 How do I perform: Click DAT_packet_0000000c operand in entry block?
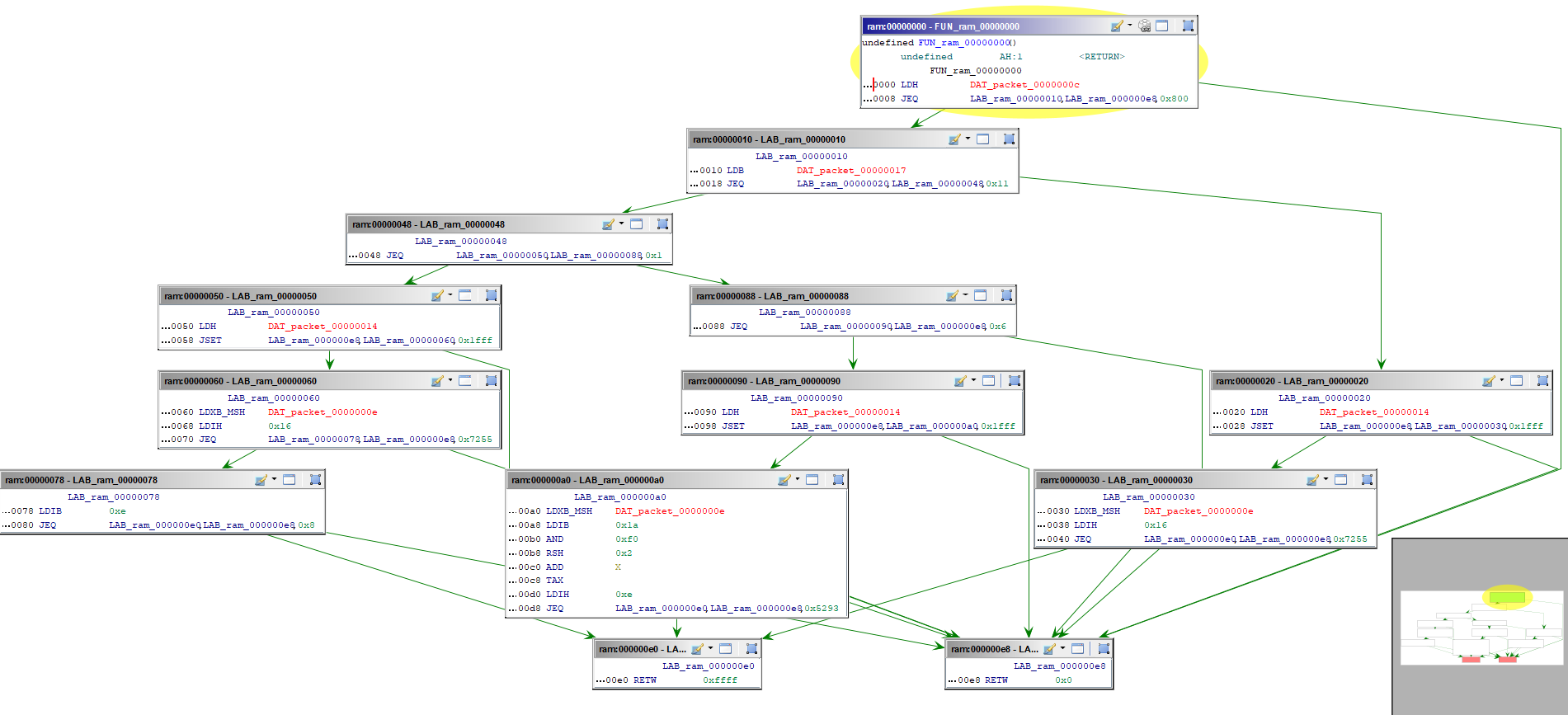pyautogui.click(x=1024, y=85)
